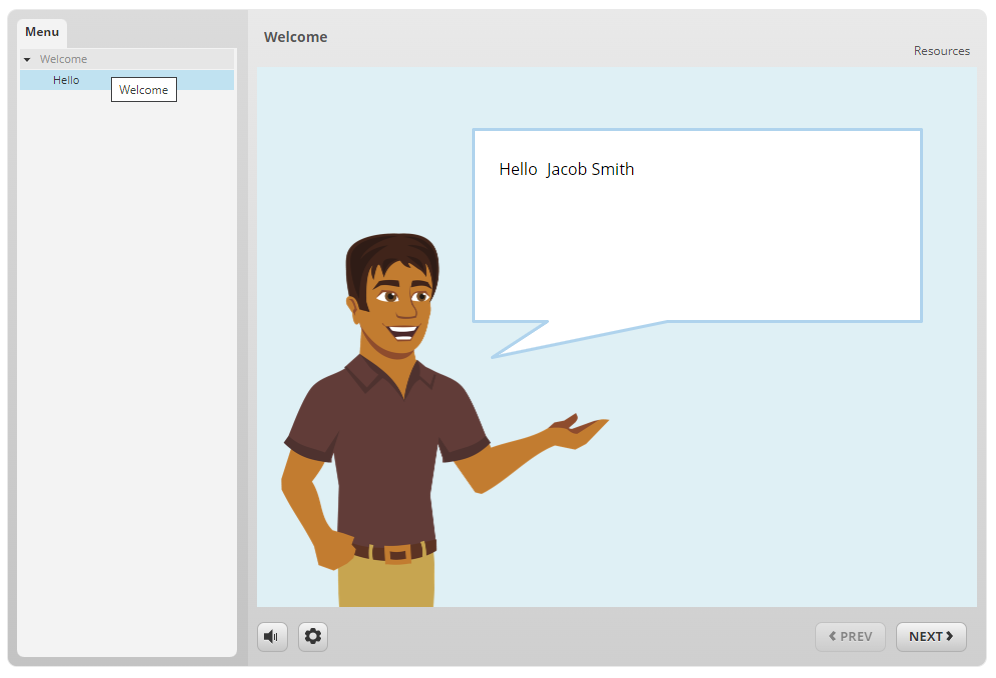Select the Welcome section in the menu tree
The height and width of the screenshot is (678, 996).
[64, 60]
